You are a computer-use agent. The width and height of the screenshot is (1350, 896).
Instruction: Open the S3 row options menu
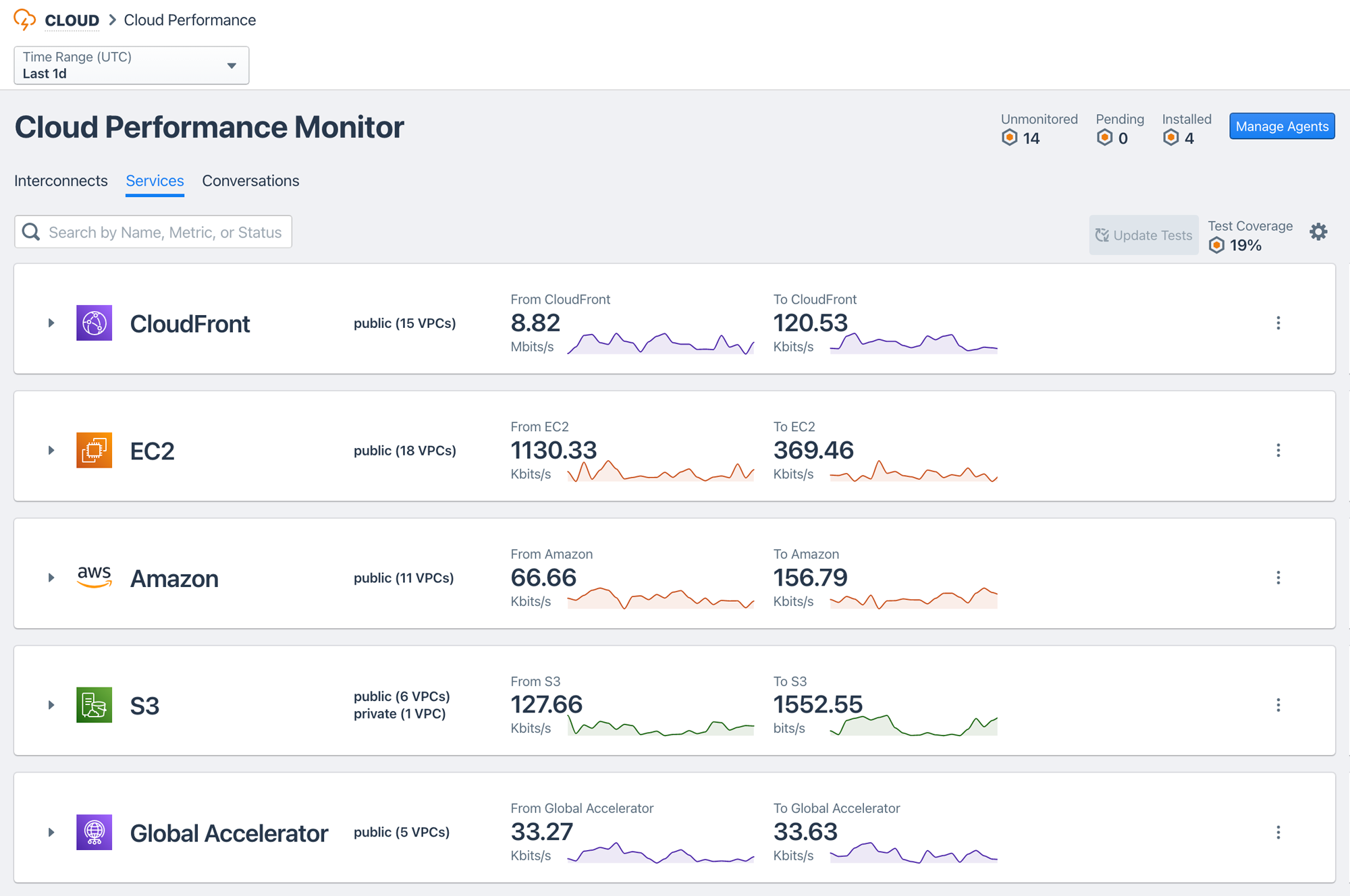point(1278,705)
